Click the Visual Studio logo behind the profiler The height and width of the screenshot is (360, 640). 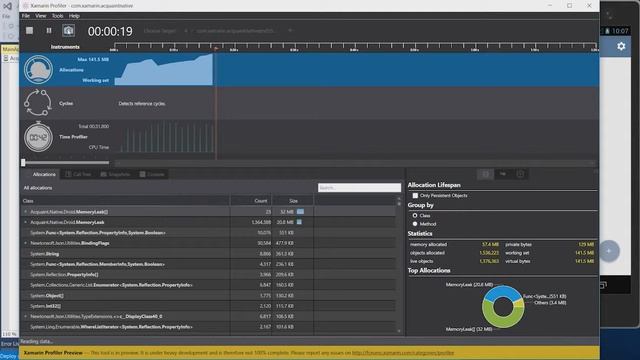pyautogui.click(x=7, y=6)
